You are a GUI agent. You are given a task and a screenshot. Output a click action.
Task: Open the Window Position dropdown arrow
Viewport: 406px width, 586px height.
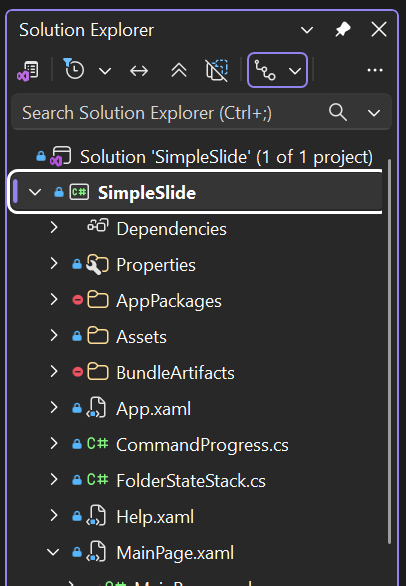pyautogui.click(x=307, y=30)
